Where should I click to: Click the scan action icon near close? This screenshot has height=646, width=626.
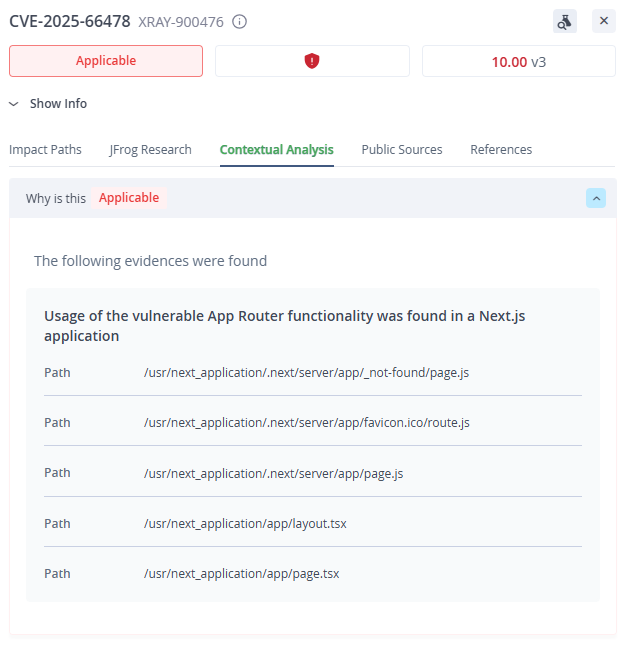(x=565, y=21)
